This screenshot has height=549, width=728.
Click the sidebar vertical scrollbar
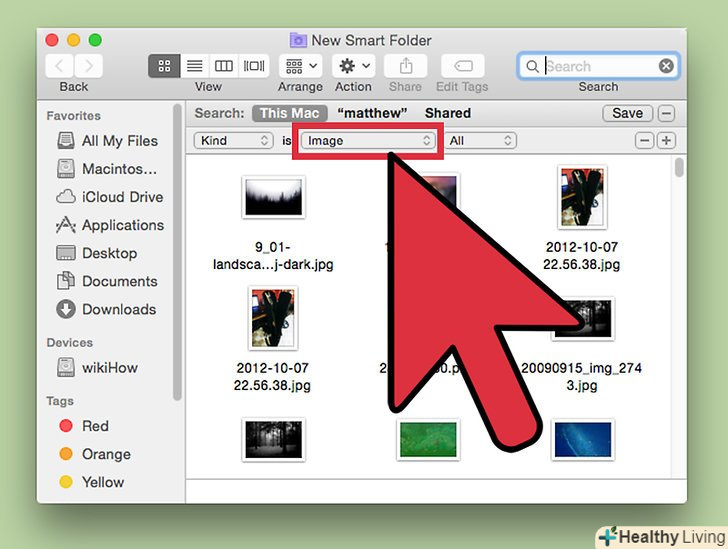click(177, 252)
